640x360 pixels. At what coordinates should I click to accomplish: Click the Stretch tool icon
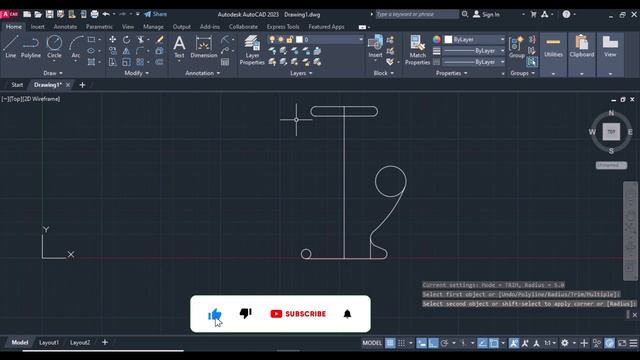point(112,62)
